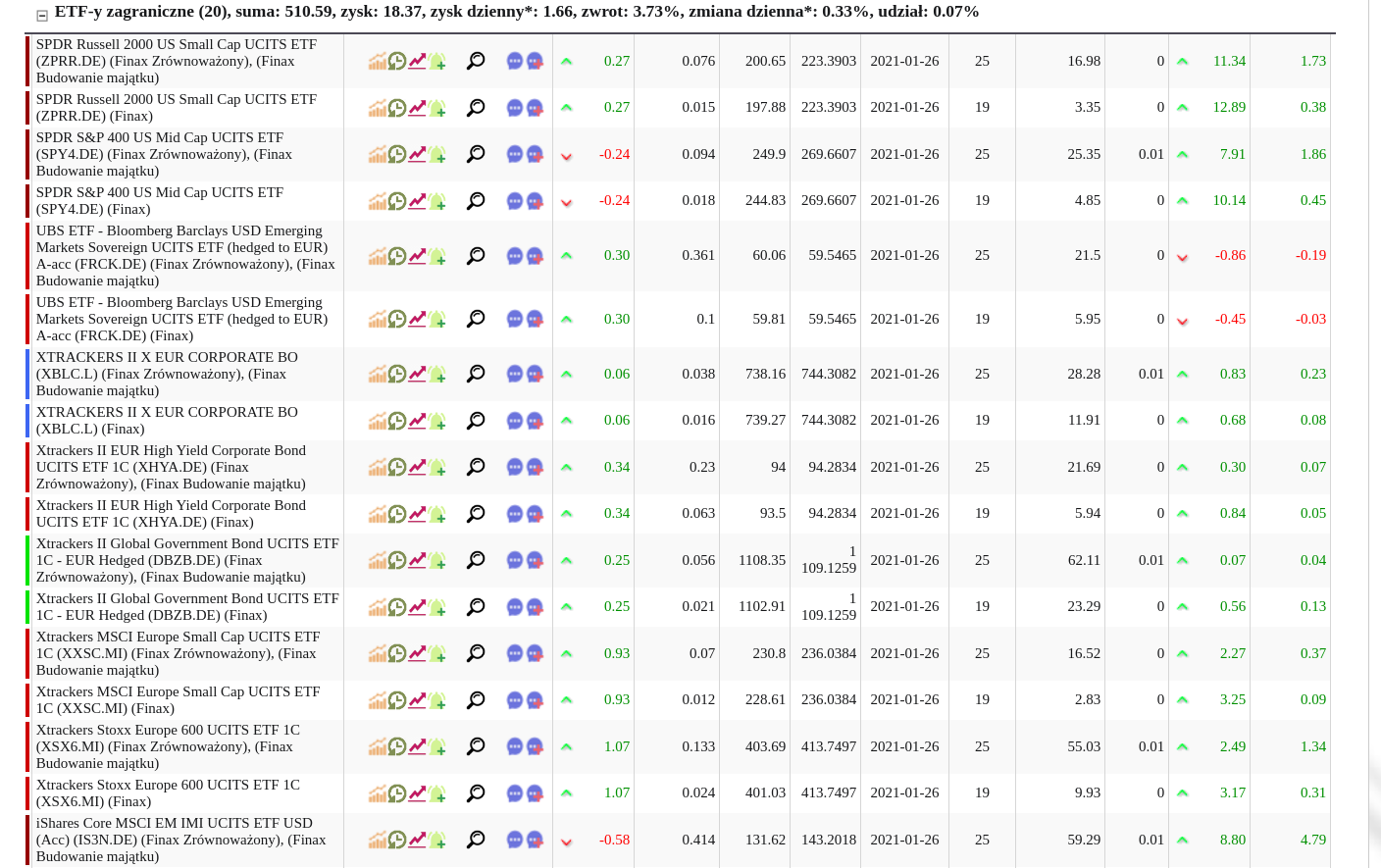Screen dimensions: 1381x868
Task: Add alert bell for XSX6.MI Zrównoważony row
Action: pyautogui.click(x=437, y=747)
